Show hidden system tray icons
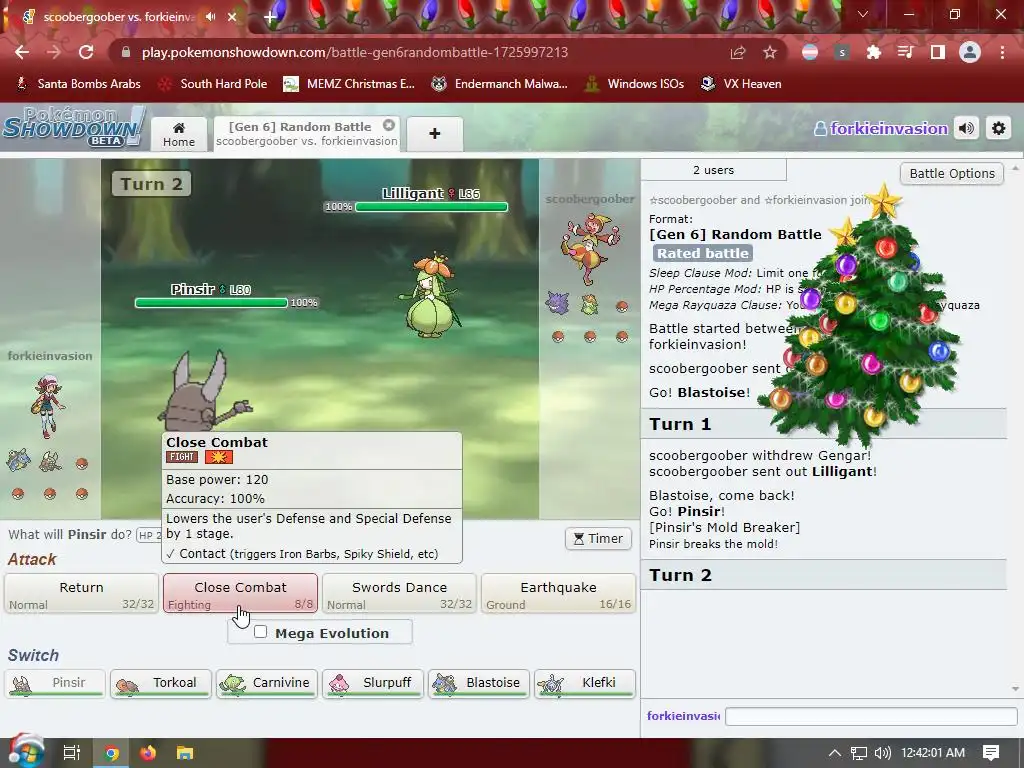This screenshot has height=768, width=1024. (835, 753)
